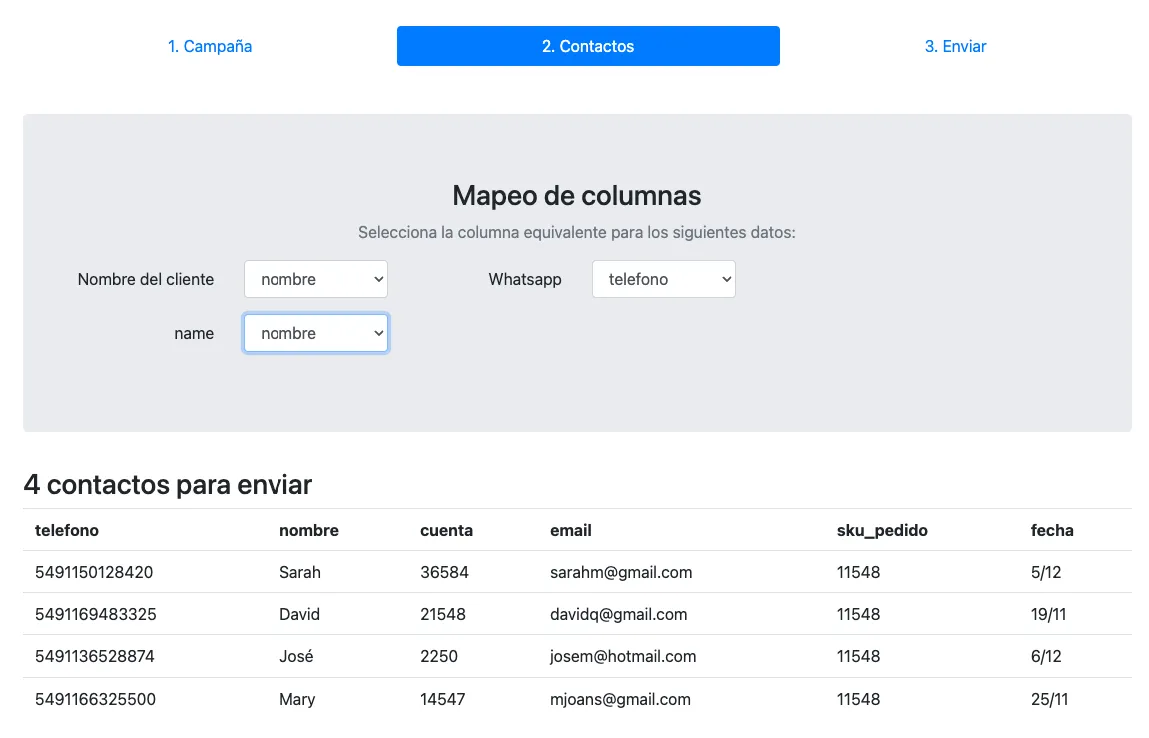
Task: Click the name David in the table
Action: (299, 614)
